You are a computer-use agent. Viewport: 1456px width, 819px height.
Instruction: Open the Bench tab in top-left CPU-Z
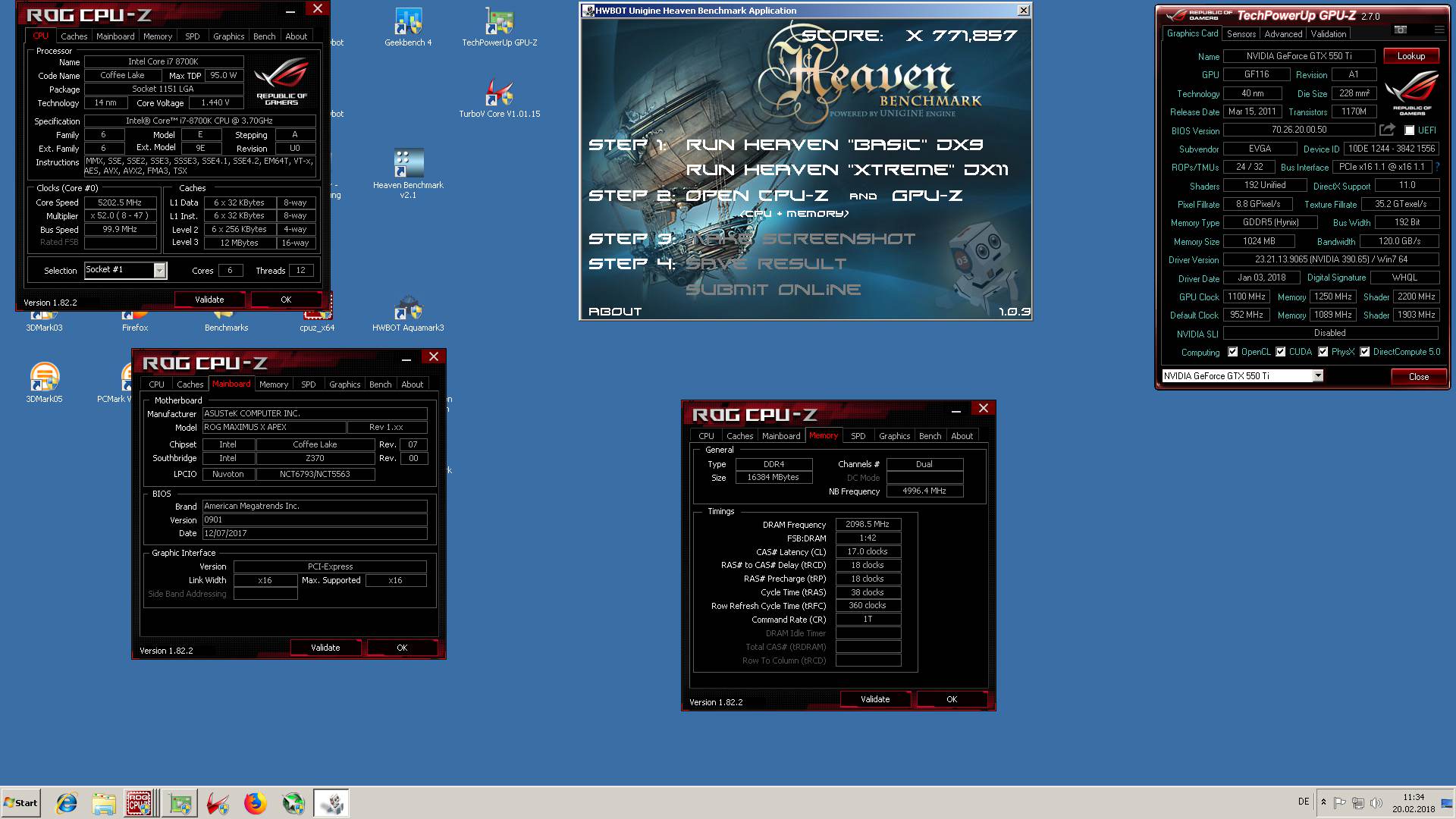point(264,36)
